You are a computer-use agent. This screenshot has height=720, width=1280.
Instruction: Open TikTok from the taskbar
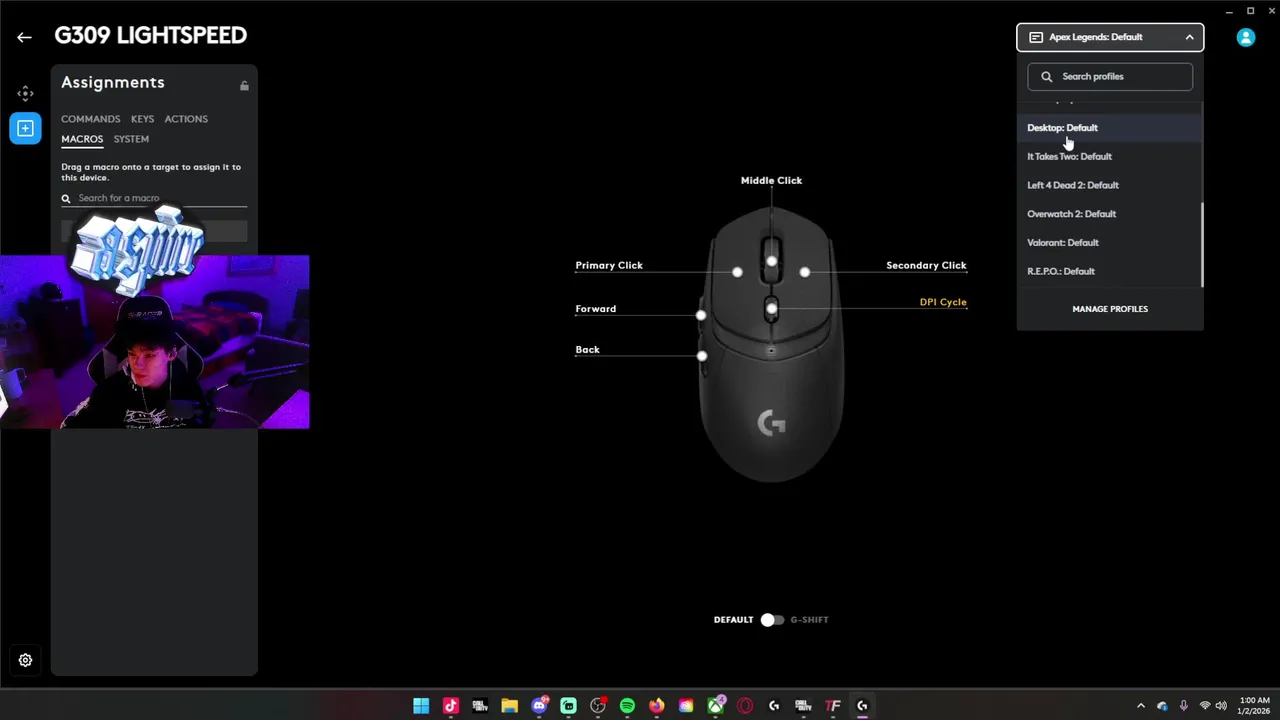[x=450, y=706]
